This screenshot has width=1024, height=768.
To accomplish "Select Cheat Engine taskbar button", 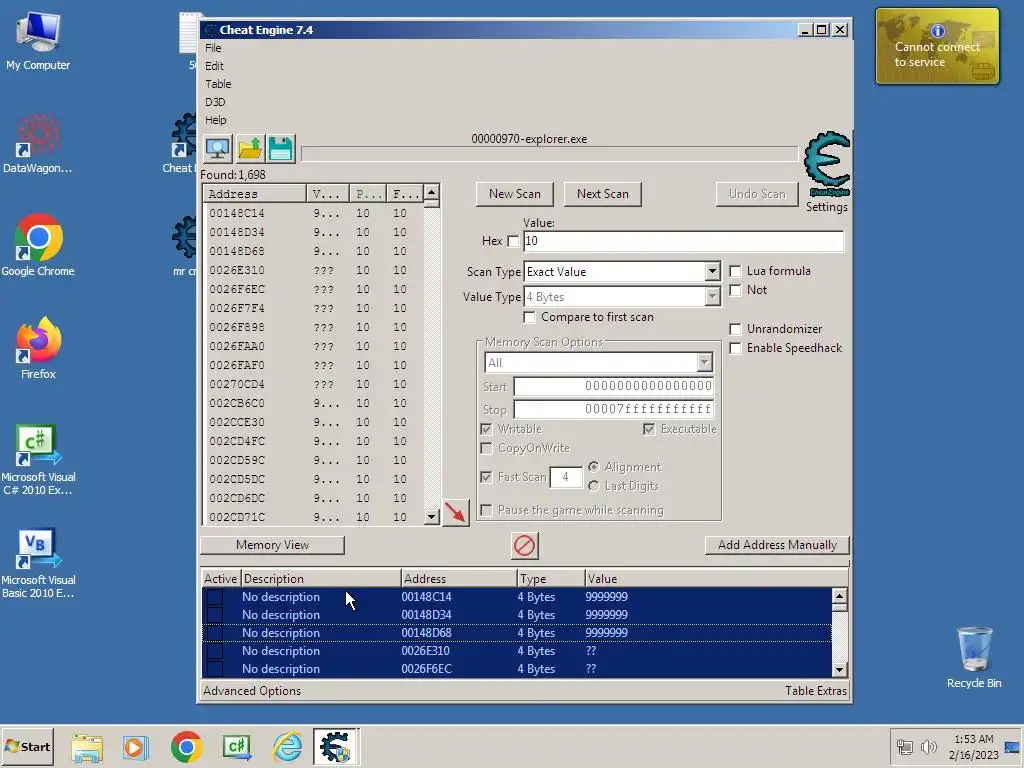I will tap(335, 747).
